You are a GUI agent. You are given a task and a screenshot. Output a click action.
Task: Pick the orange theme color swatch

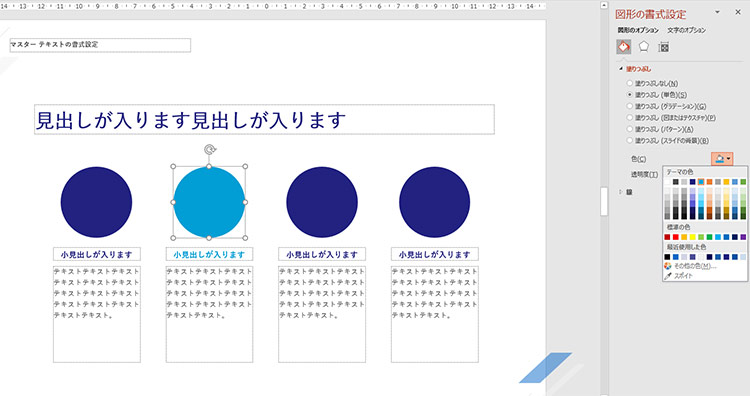coord(709,182)
